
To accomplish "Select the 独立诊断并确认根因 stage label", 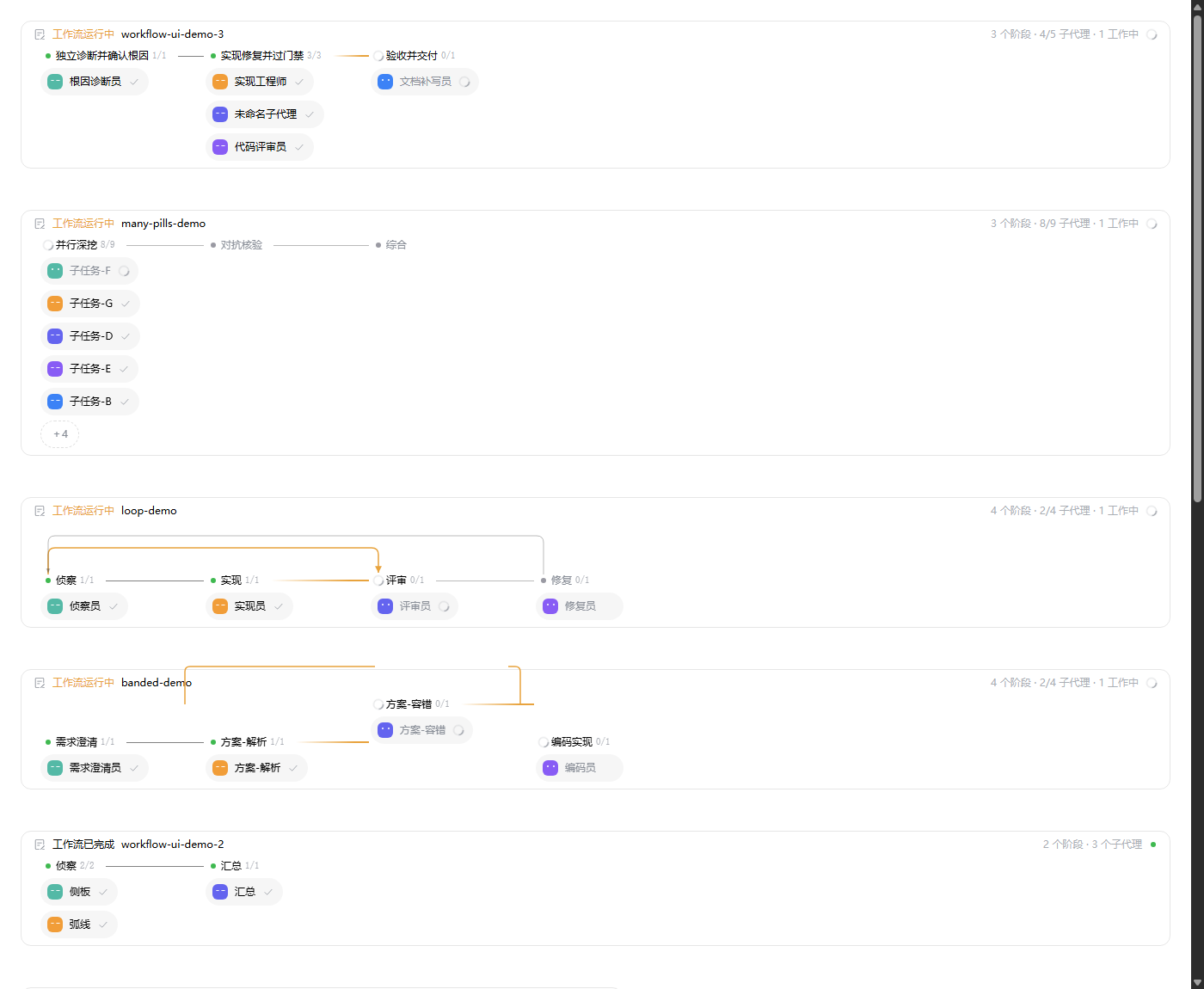I will coord(102,56).
